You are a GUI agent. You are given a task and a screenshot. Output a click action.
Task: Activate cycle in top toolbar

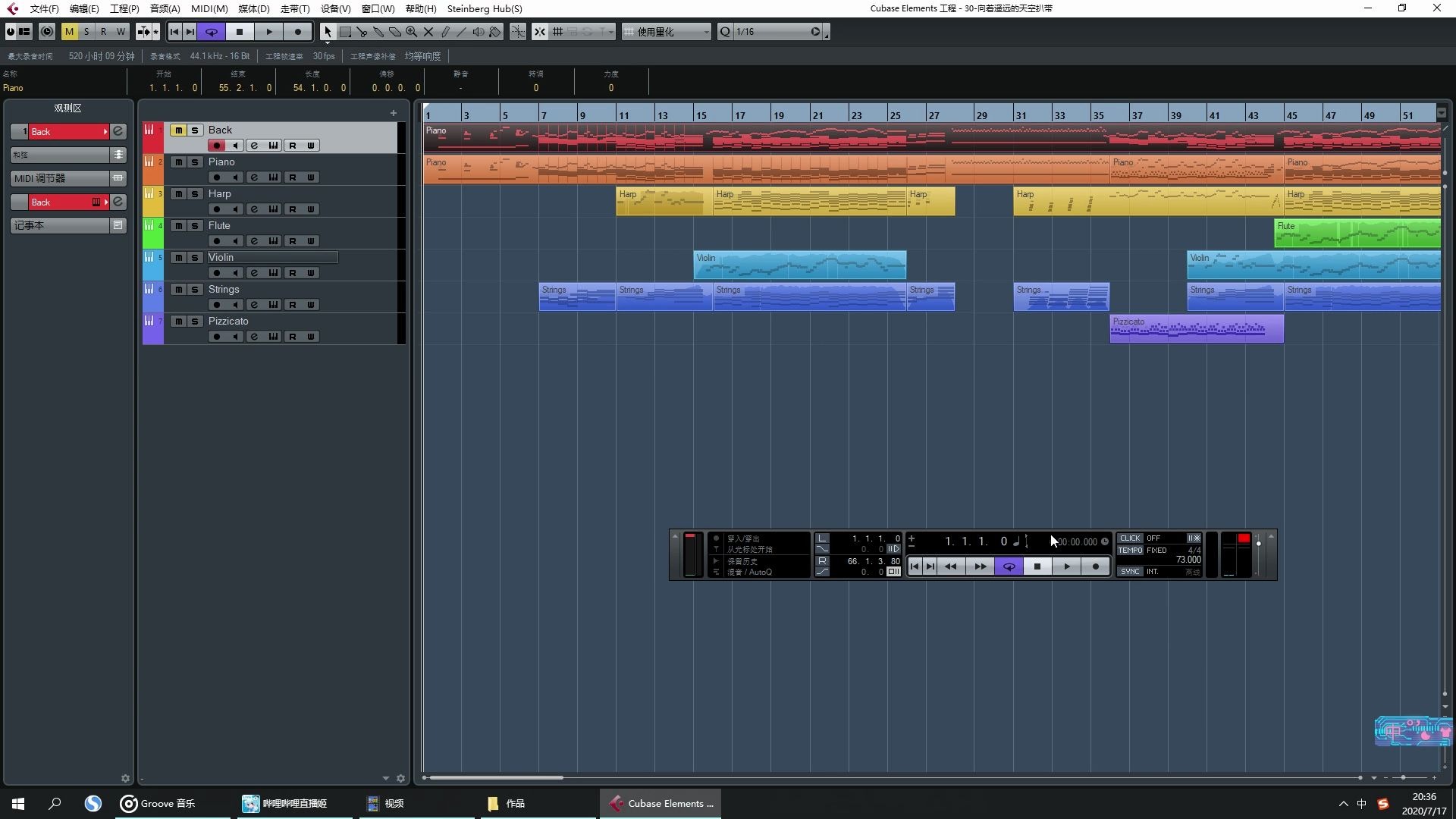[x=212, y=32]
